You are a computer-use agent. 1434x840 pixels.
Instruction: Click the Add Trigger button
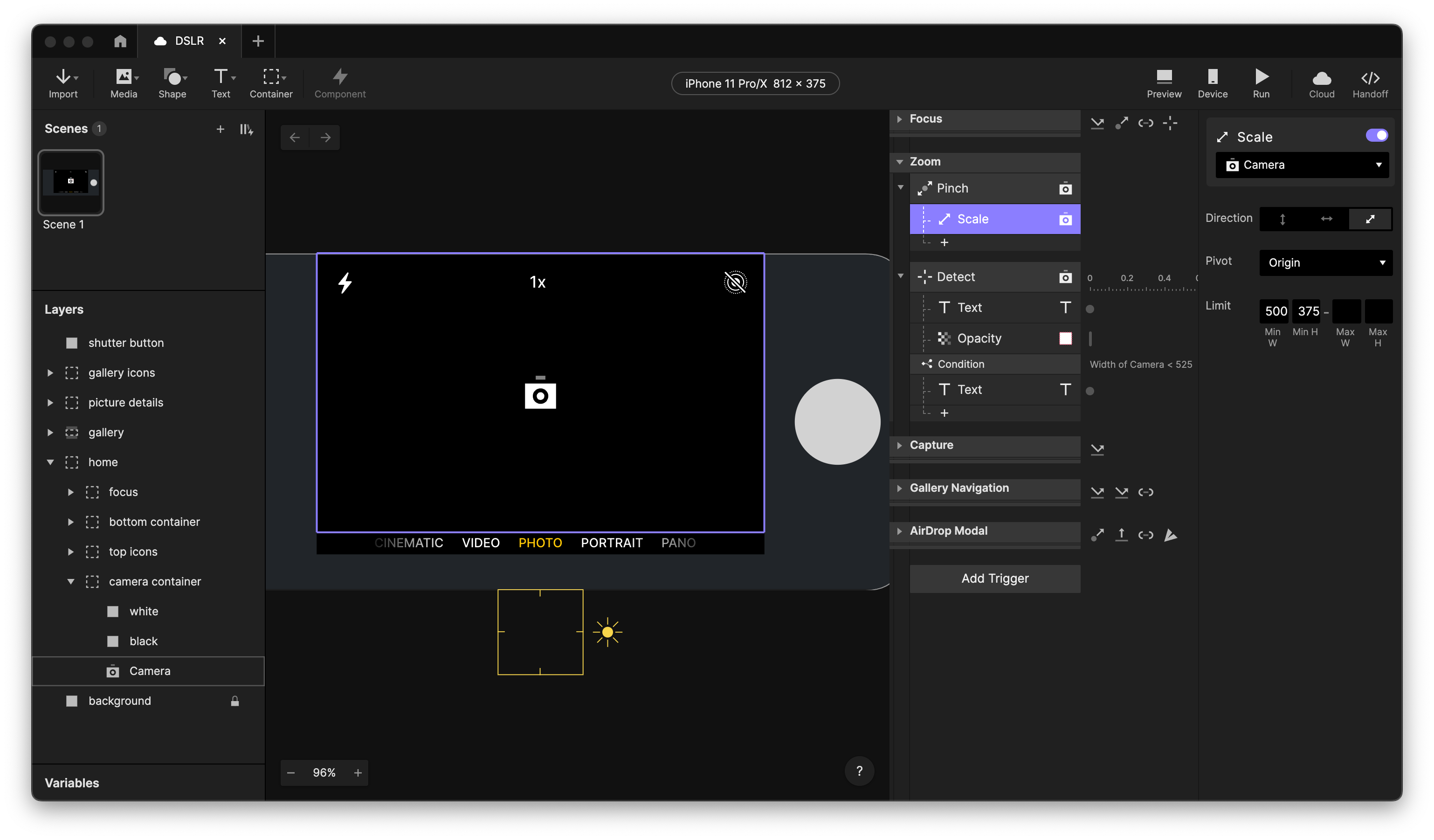pos(994,577)
